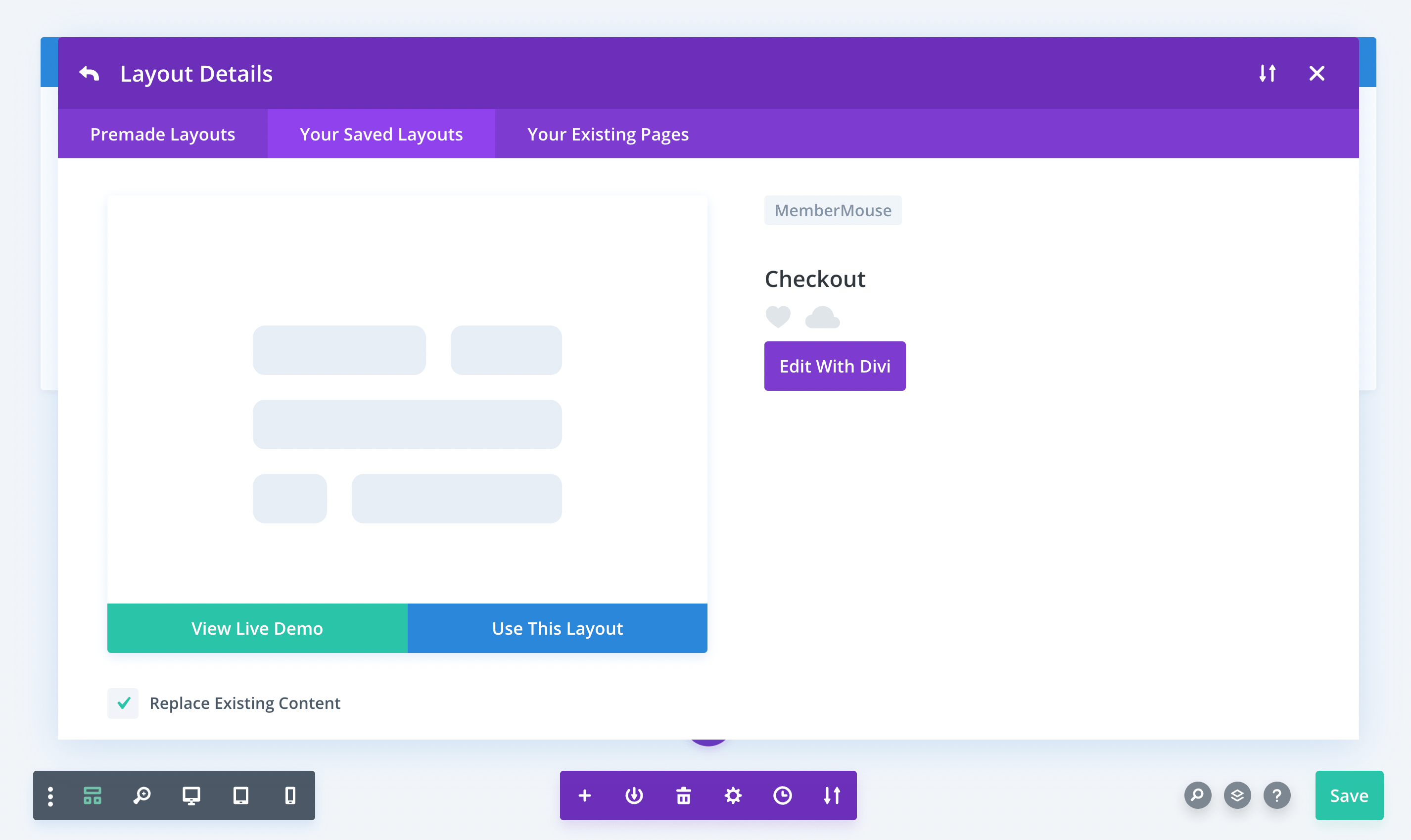Click the back arrow icon
The image size is (1411, 840).
(x=89, y=72)
